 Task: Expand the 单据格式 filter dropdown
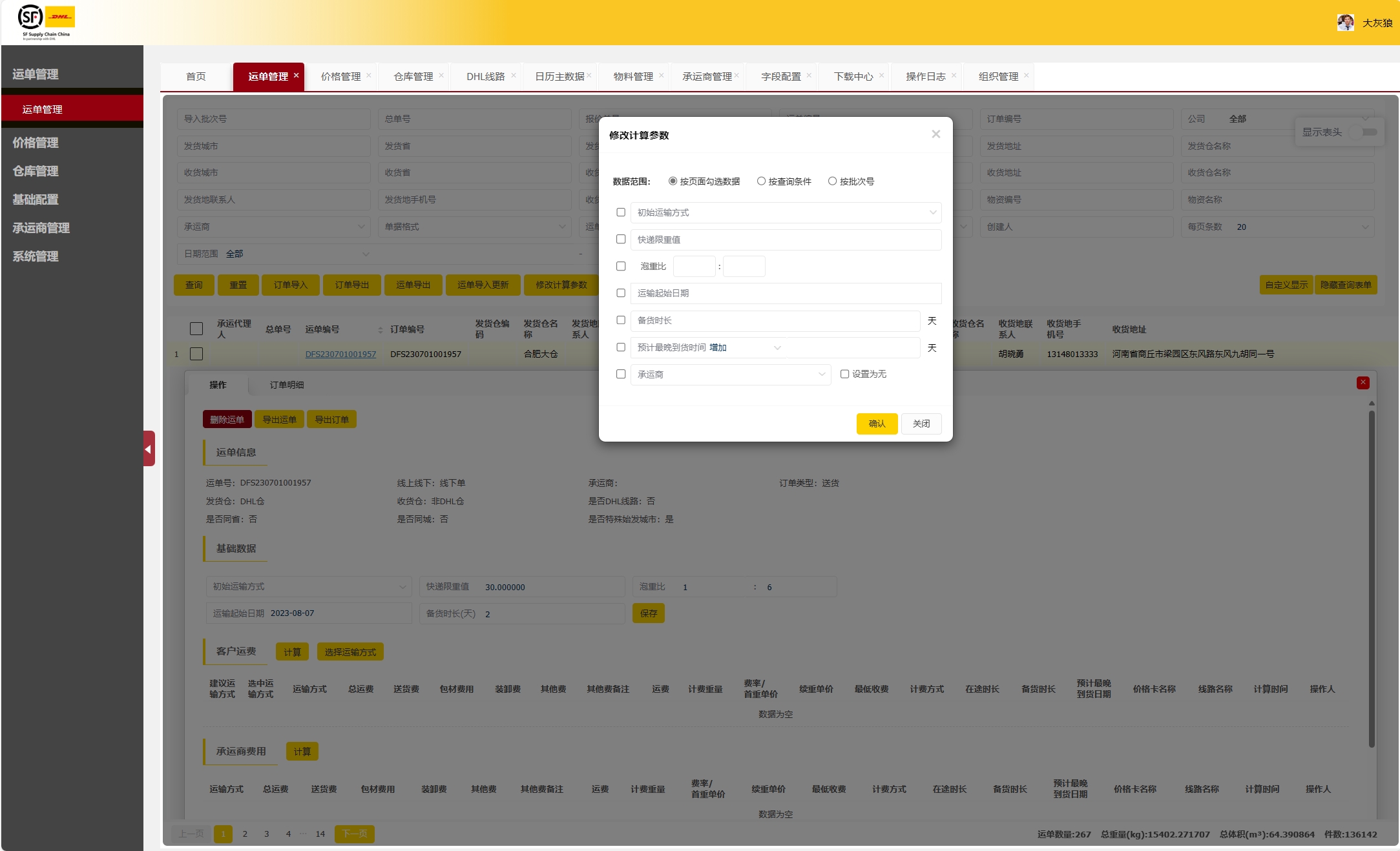coord(474,227)
